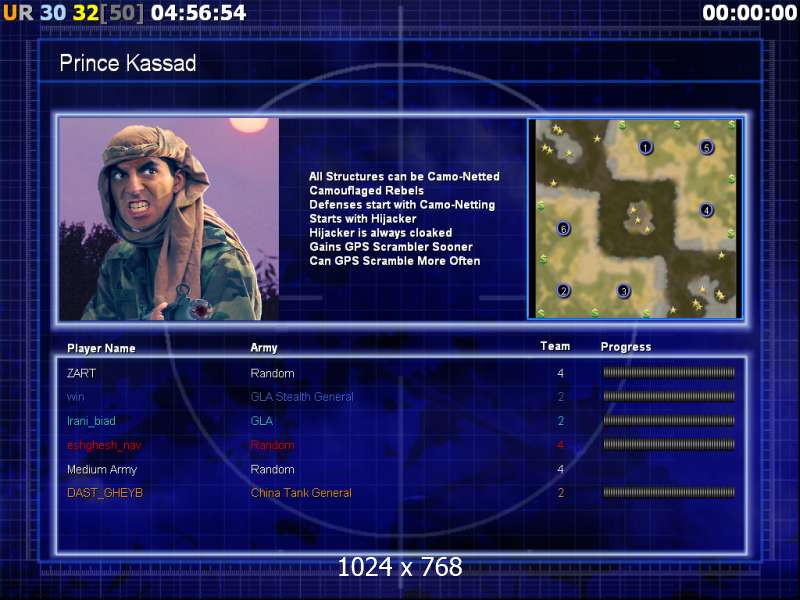Click start position 5 on minimap
This screenshot has height=600, width=800.
[x=706, y=147]
